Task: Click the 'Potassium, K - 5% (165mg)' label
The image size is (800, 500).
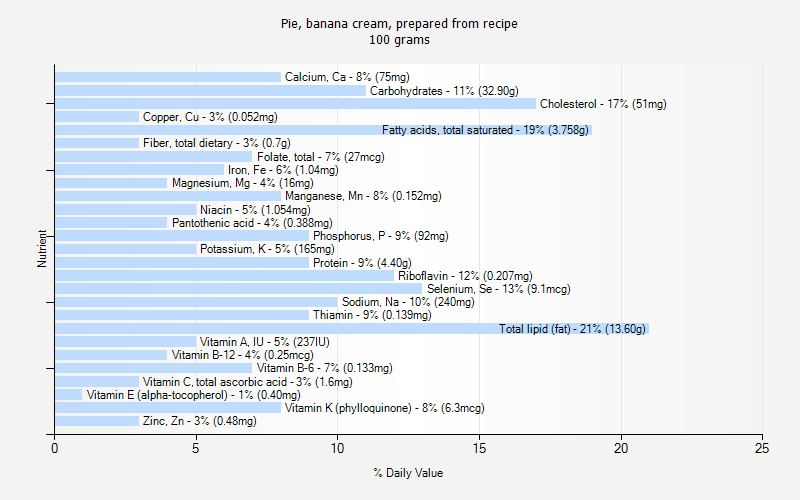Action: click(267, 249)
